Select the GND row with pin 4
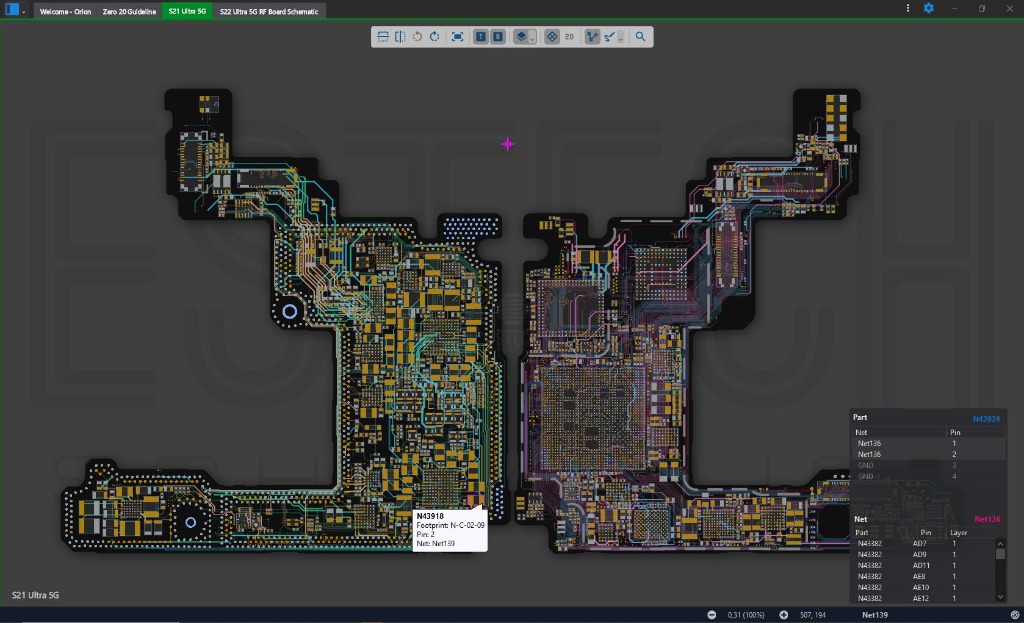 (x=928, y=476)
